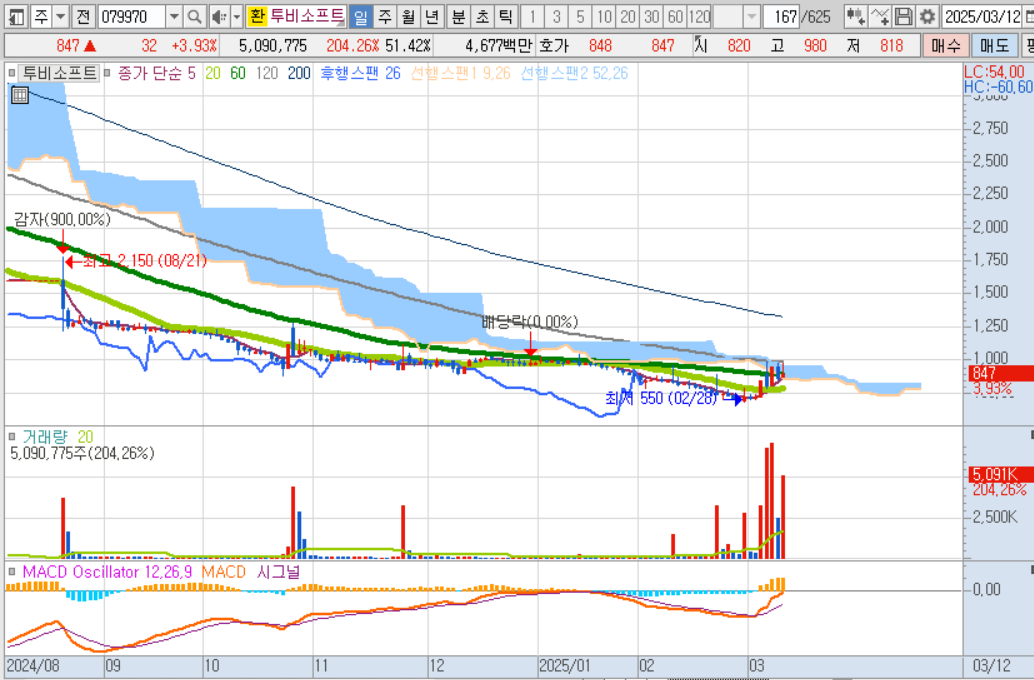This screenshot has width=1034, height=680.
Task: Switch to the 년 yearly chart period
Action: pyautogui.click(x=432, y=16)
